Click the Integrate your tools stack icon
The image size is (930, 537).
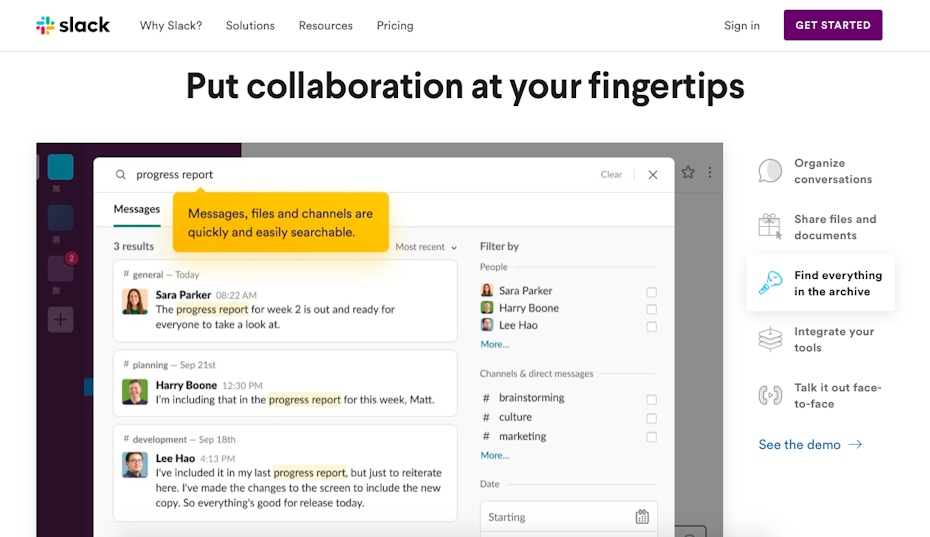pos(770,340)
